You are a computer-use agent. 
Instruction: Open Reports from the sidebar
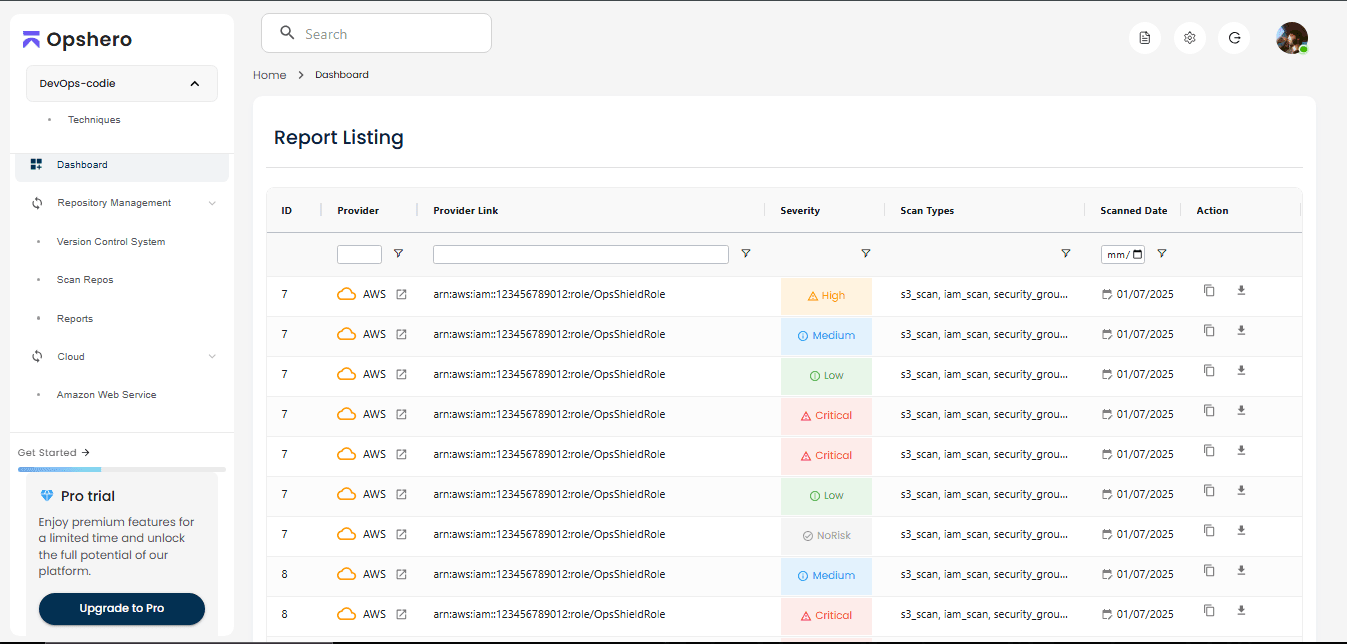pos(75,319)
